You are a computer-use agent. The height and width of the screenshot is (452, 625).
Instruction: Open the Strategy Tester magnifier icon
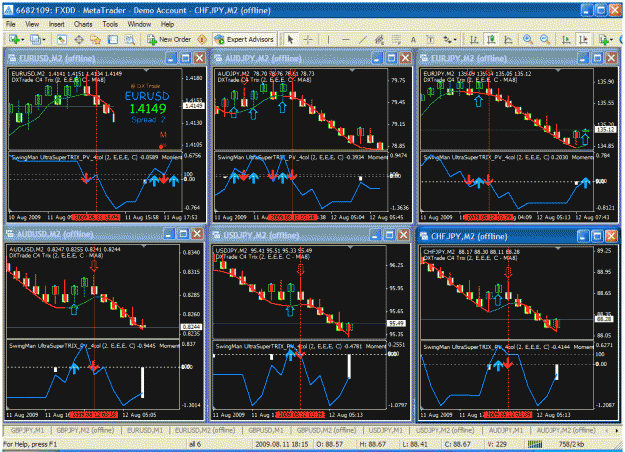[130, 39]
